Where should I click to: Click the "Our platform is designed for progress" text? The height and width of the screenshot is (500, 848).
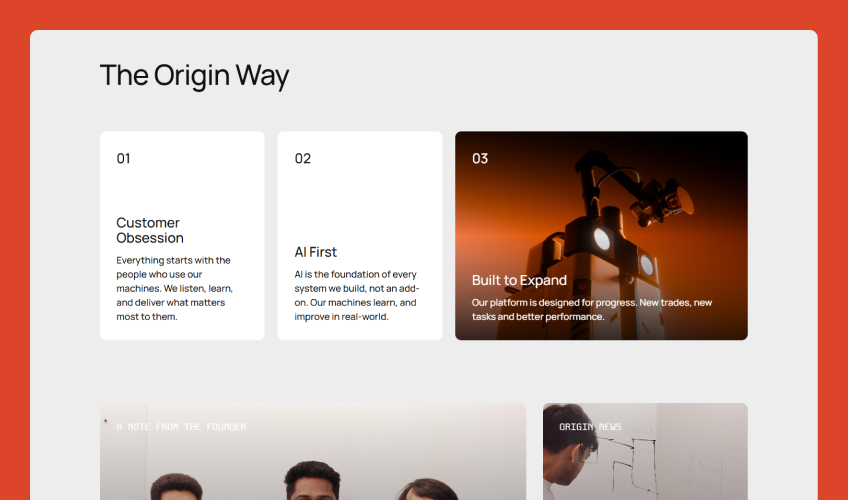(x=592, y=309)
